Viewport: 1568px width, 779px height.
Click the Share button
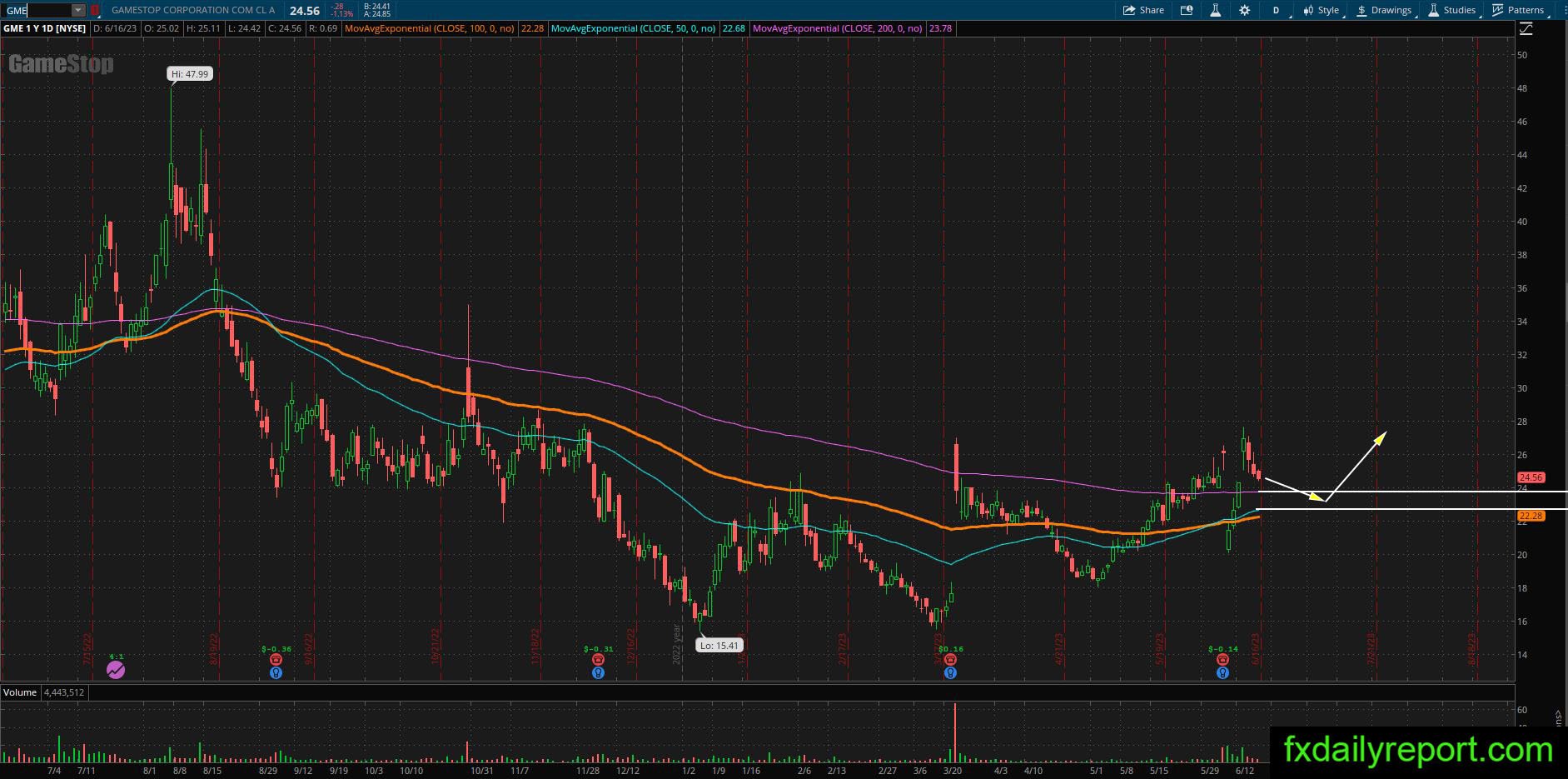(x=1143, y=10)
